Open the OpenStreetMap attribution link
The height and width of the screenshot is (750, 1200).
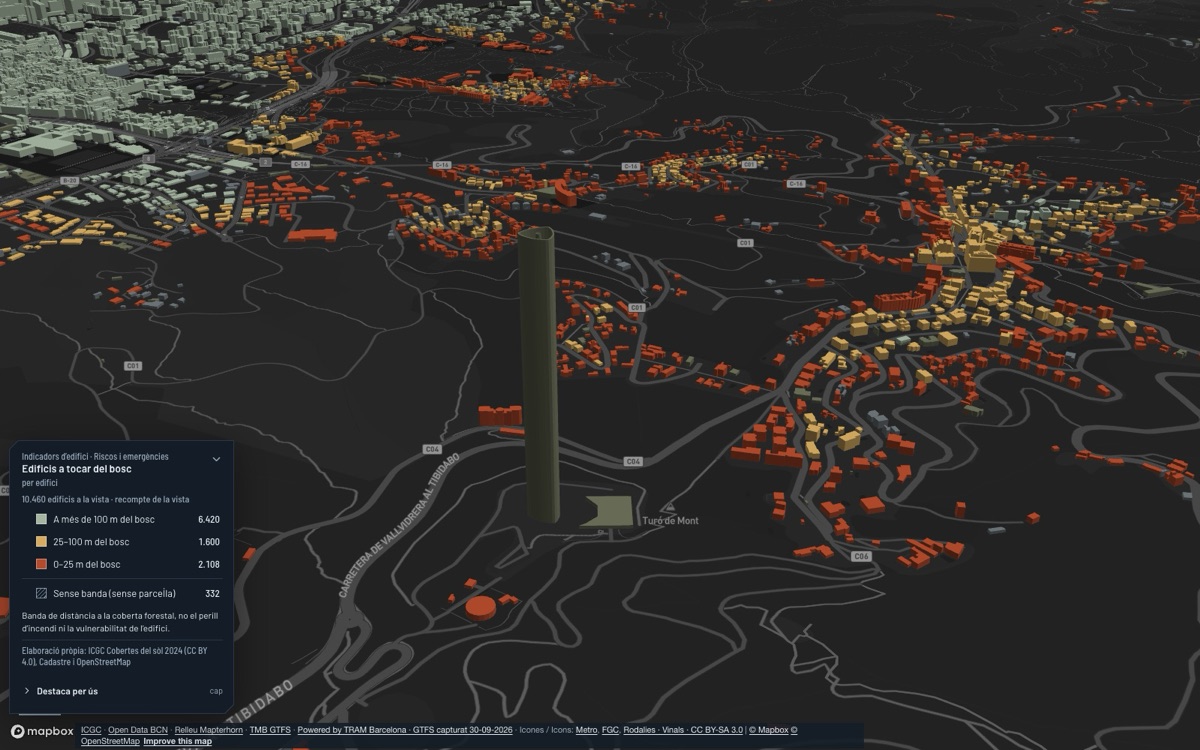(110, 741)
